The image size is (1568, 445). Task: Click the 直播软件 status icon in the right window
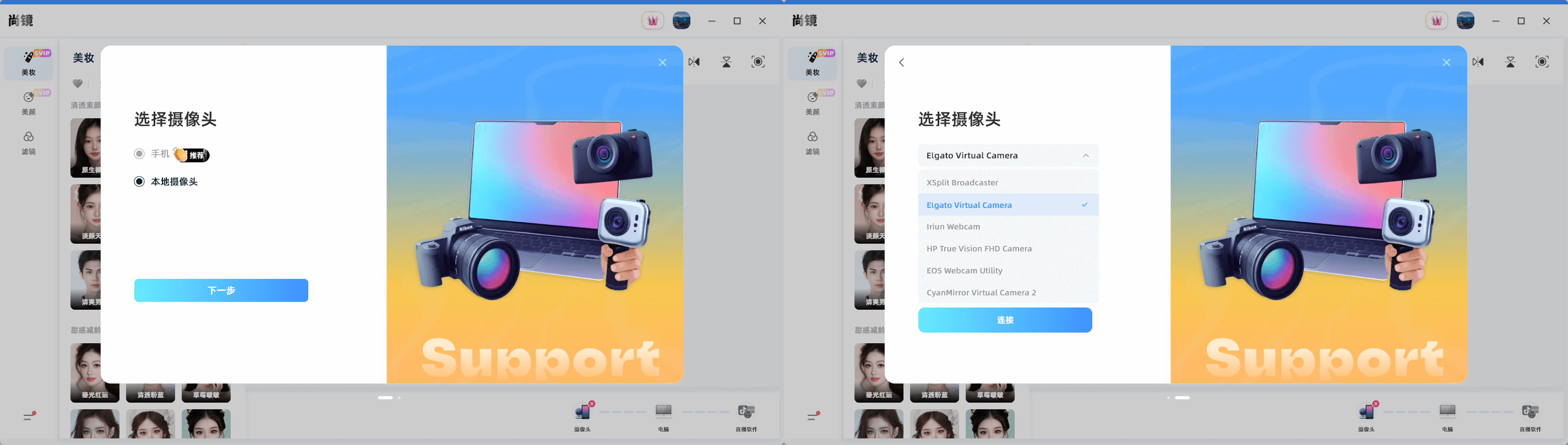1530,411
